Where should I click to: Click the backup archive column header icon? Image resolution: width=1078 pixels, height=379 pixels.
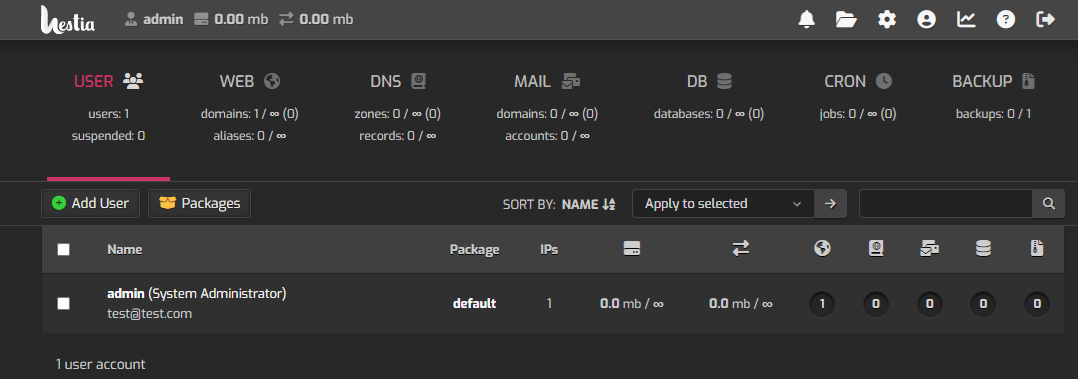pos(1037,249)
